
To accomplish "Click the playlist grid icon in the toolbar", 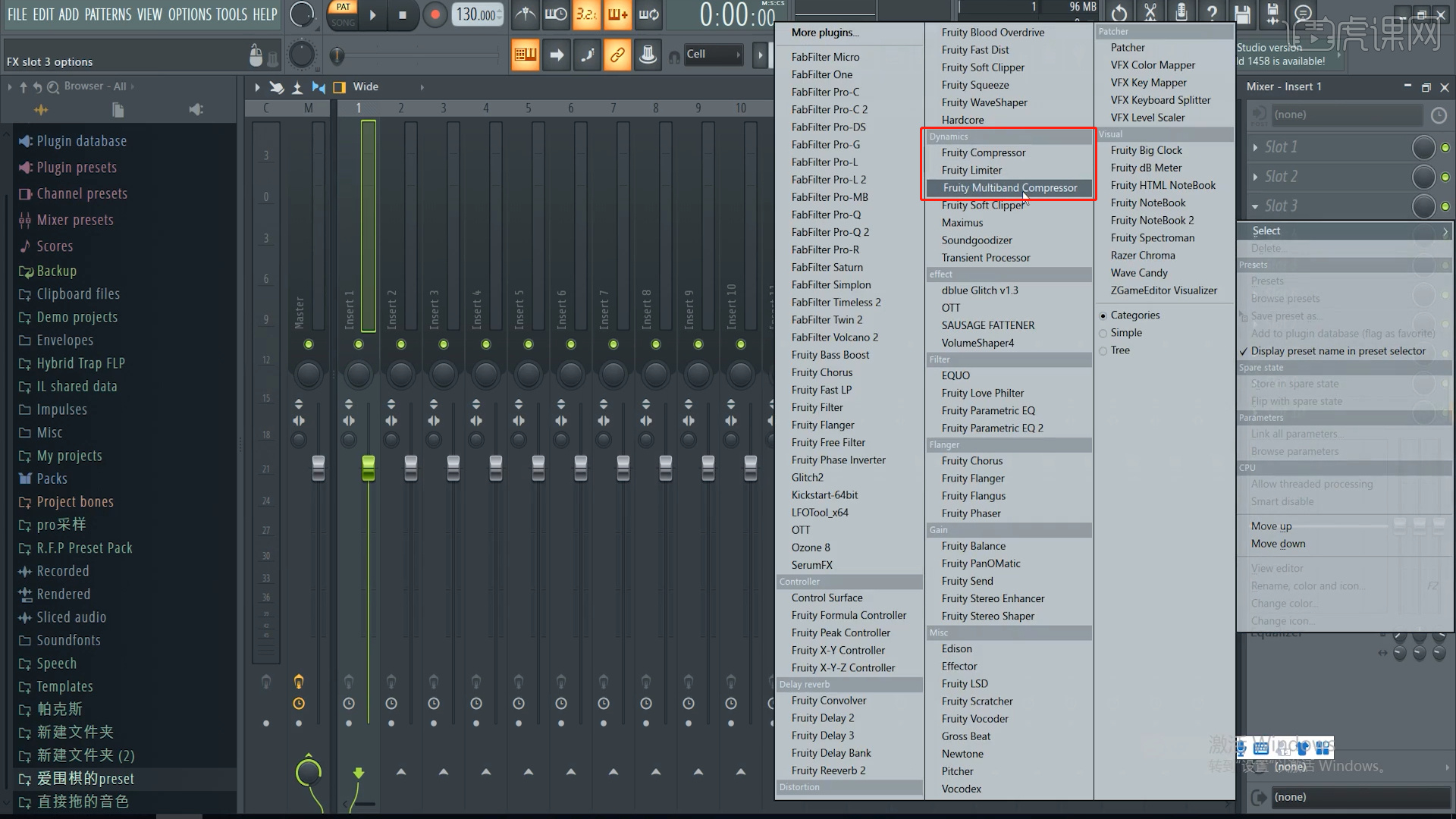I will [x=526, y=55].
